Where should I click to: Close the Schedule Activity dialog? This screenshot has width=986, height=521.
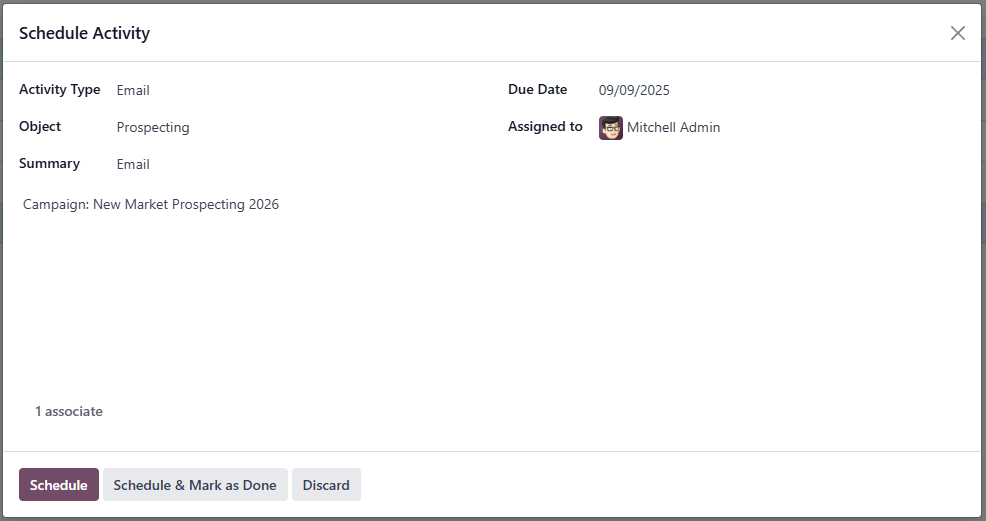click(x=957, y=33)
